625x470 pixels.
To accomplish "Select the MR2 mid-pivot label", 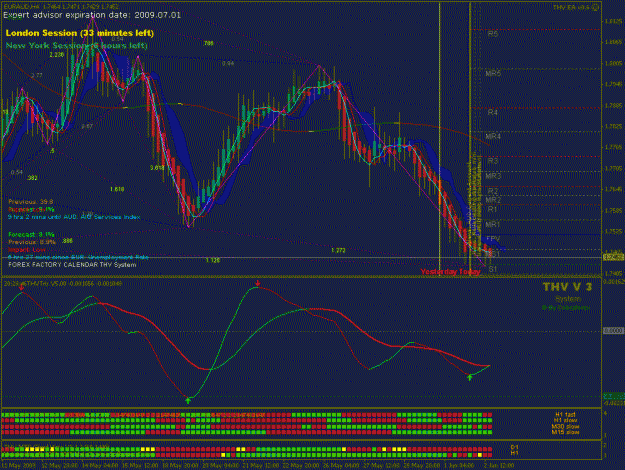I will coord(493,200).
